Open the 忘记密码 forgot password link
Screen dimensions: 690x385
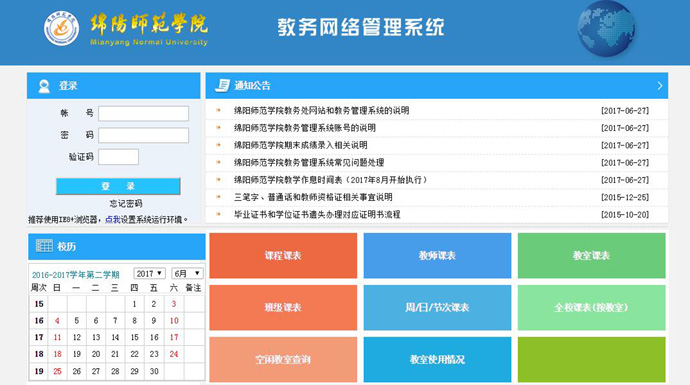coord(126,204)
